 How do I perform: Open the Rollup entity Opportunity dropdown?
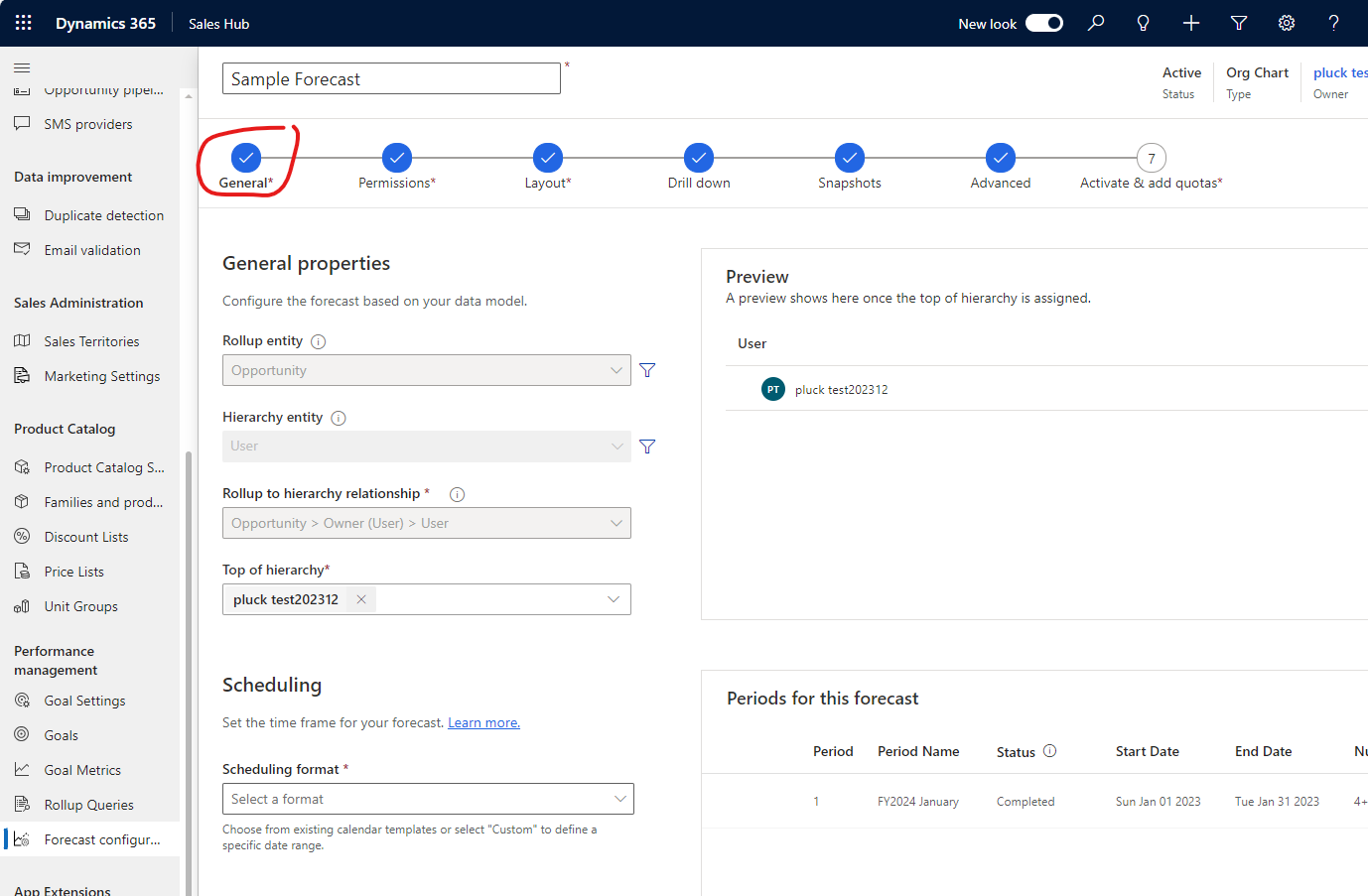click(427, 370)
